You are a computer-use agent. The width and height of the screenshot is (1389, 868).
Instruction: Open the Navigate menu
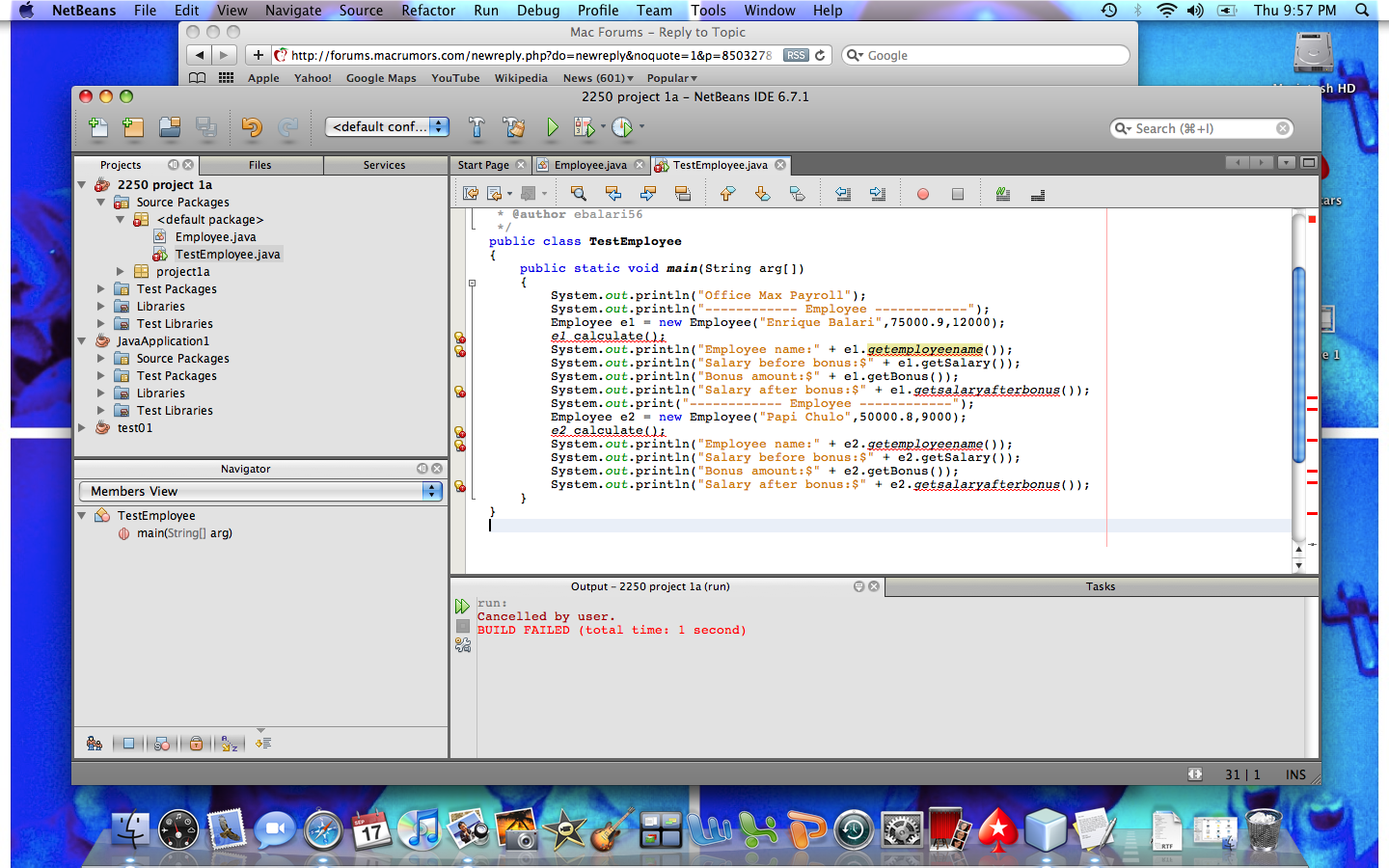point(293,11)
